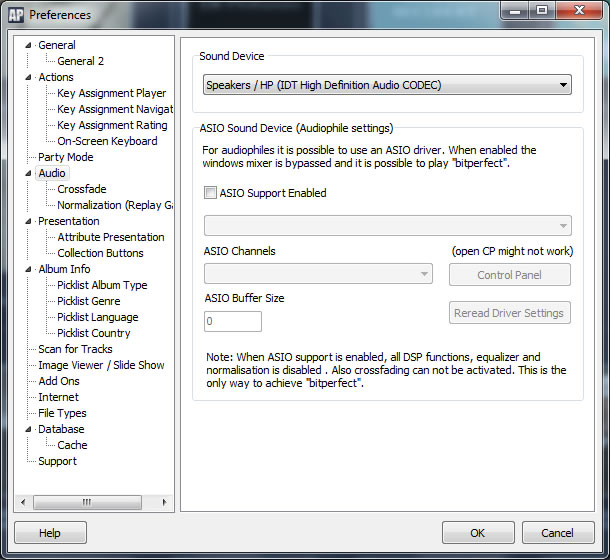
Task: Click the ASIO Buffer Size field
Action: pyautogui.click(x=232, y=321)
